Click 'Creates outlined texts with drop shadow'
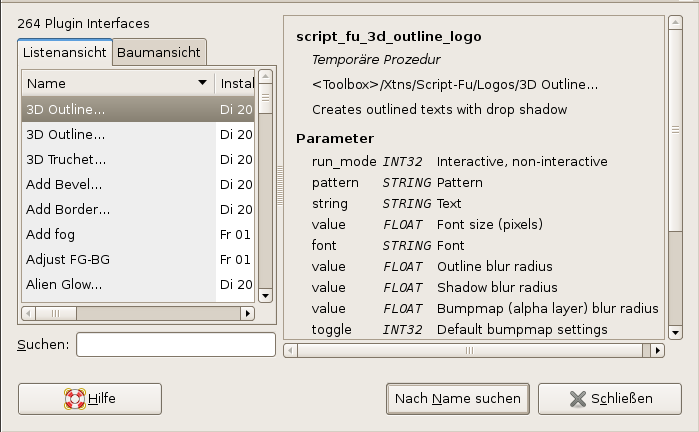The width and height of the screenshot is (699, 432). [440, 110]
